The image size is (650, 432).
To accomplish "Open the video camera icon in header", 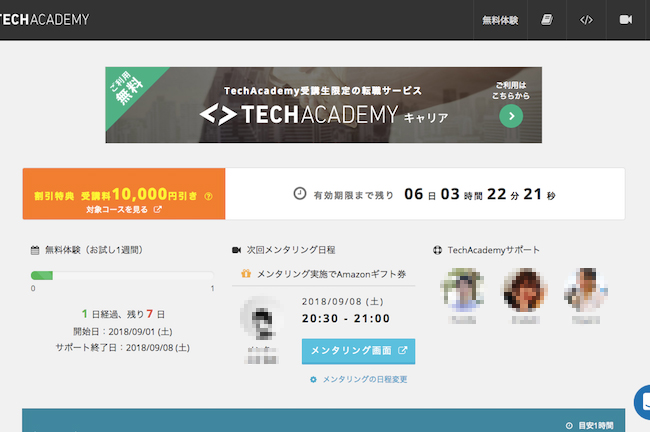I will click(x=626, y=19).
